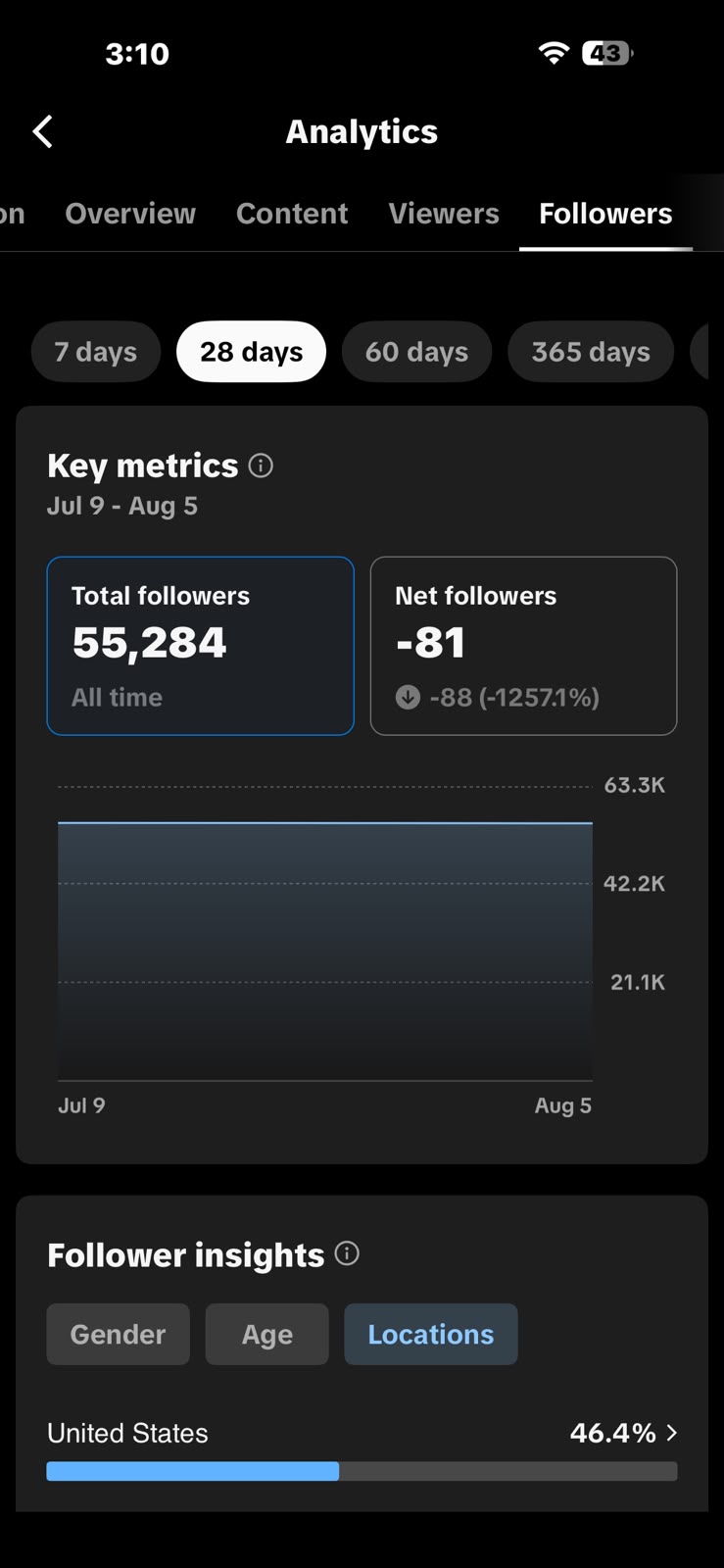Tap the United States percentage bar

(x=362, y=1471)
